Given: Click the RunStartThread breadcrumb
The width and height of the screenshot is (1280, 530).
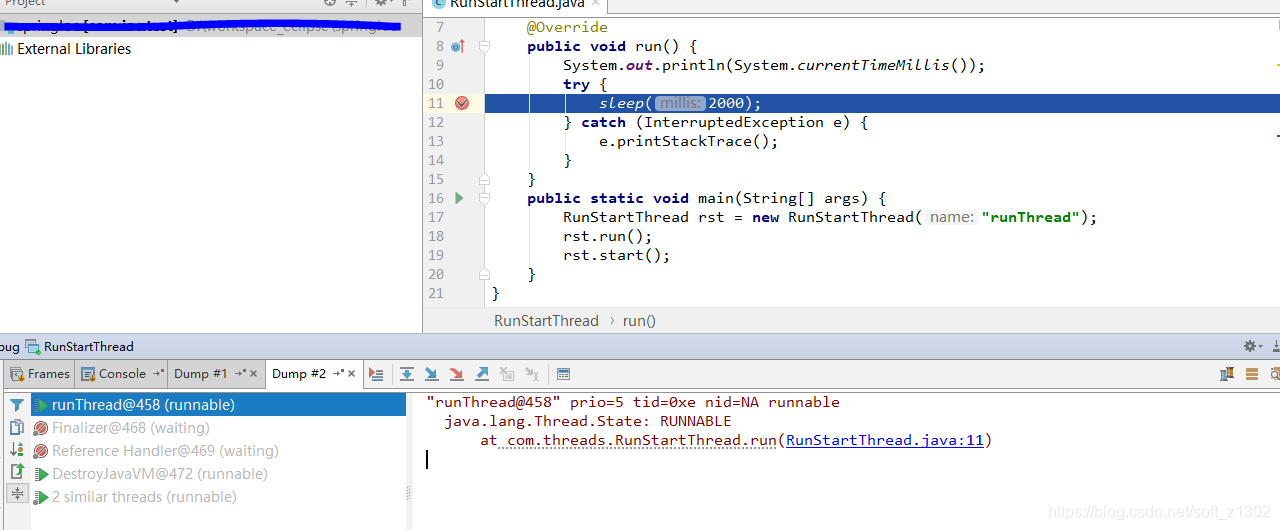Looking at the screenshot, I should pos(546,321).
